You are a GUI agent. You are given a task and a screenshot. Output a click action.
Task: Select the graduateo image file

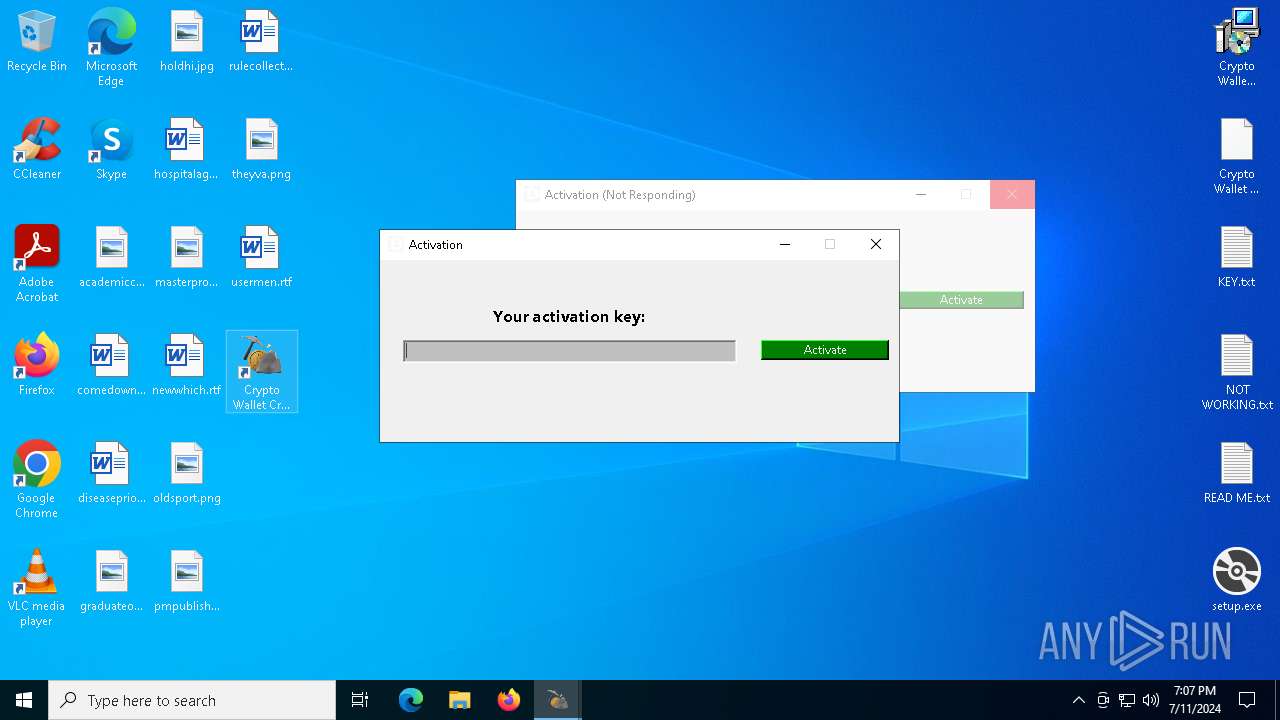(x=112, y=582)
